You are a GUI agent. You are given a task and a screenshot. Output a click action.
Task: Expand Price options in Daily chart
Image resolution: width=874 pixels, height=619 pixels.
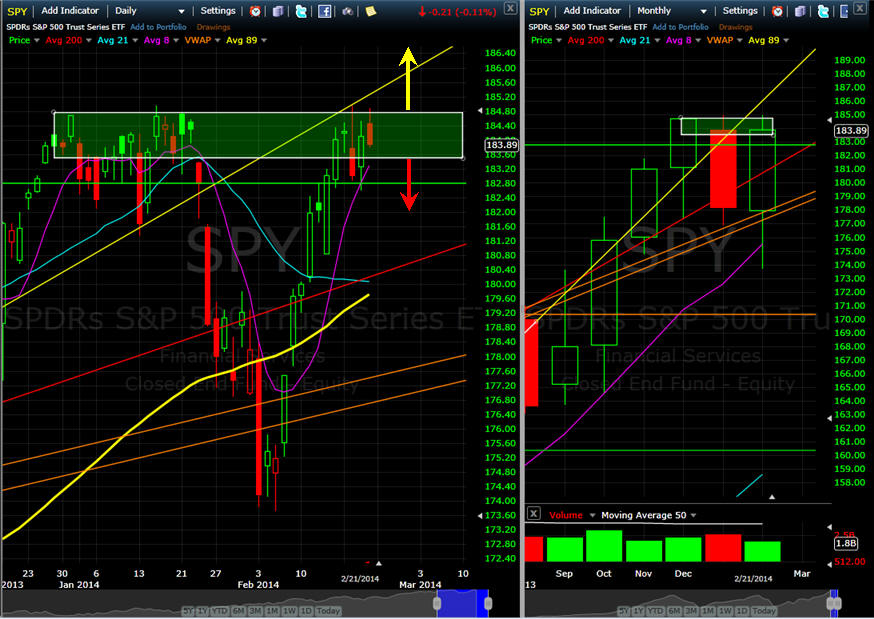point(37,40)
